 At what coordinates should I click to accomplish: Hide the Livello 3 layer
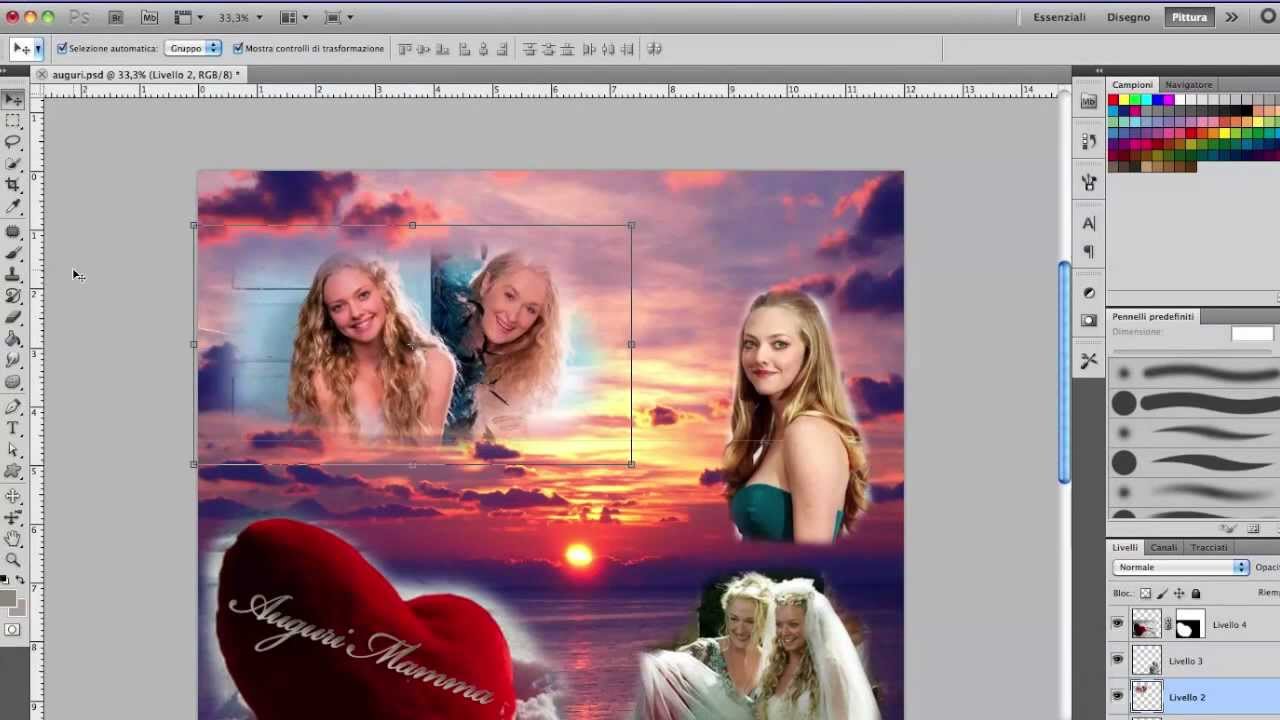[x=1118, y=660]
